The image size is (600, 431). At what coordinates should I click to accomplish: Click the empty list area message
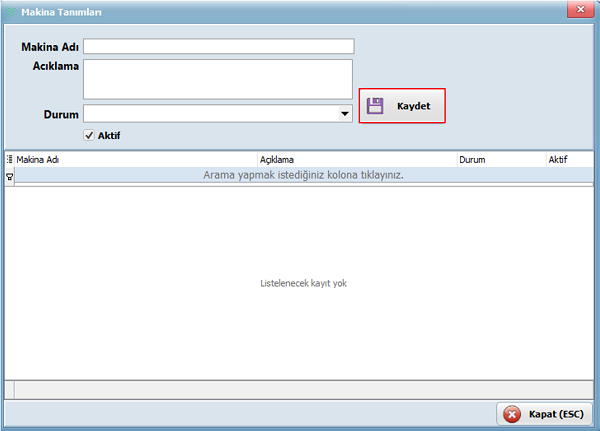(303, 283)
